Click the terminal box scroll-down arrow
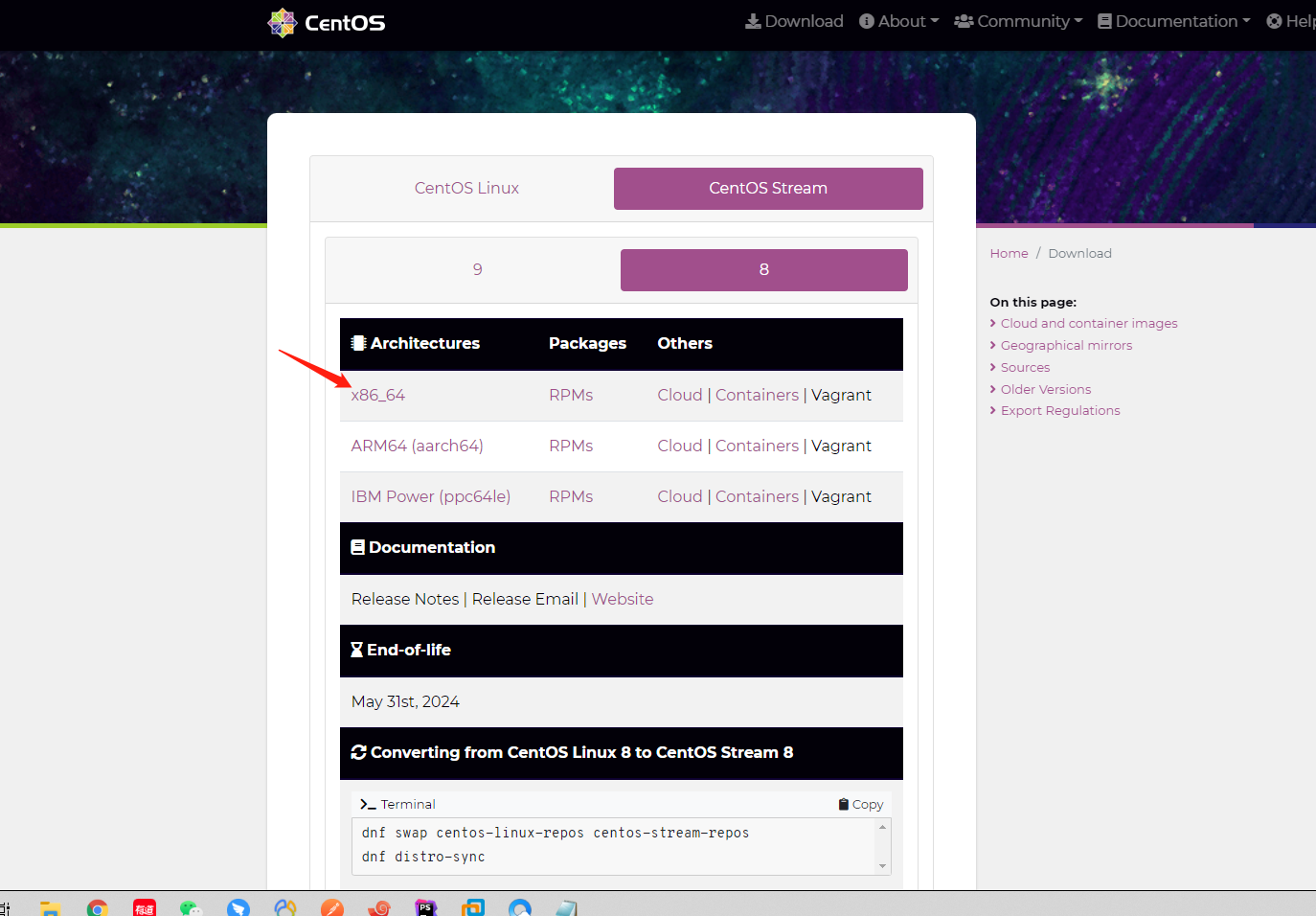Viewport: 1316px width, 916px height. (883, 865)
